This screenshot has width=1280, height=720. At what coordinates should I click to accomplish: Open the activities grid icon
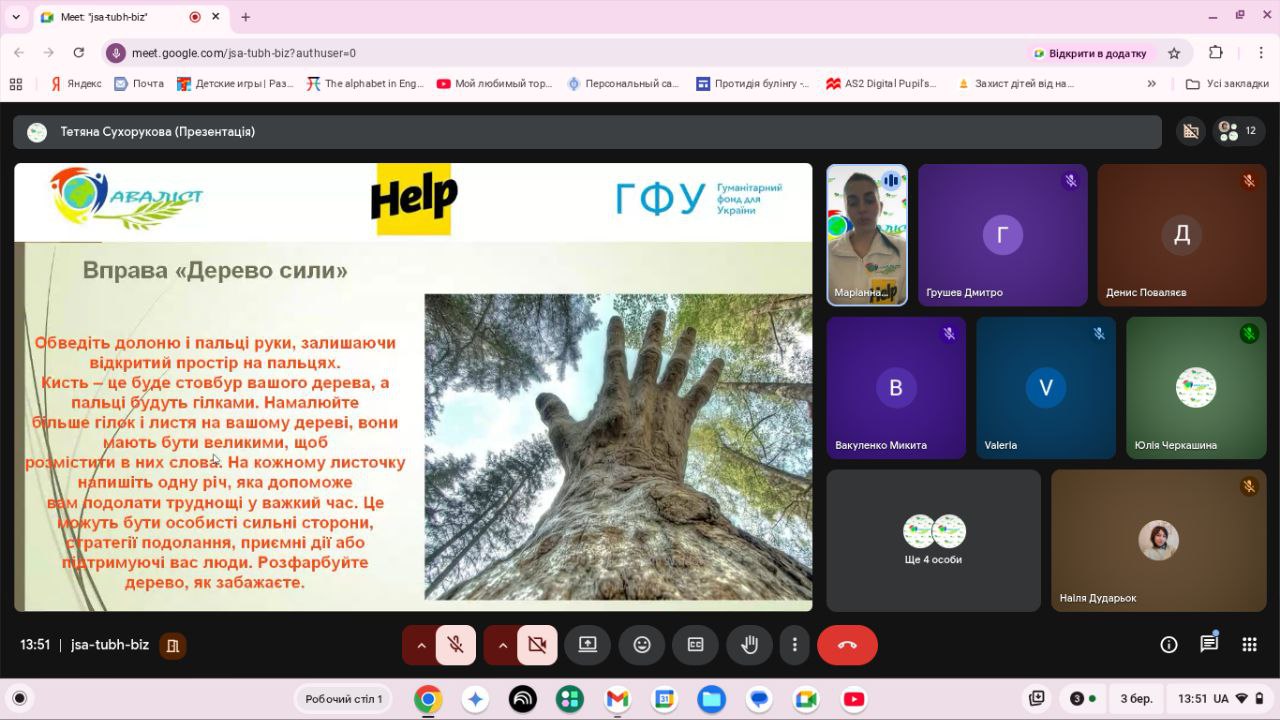(1249, 645)
